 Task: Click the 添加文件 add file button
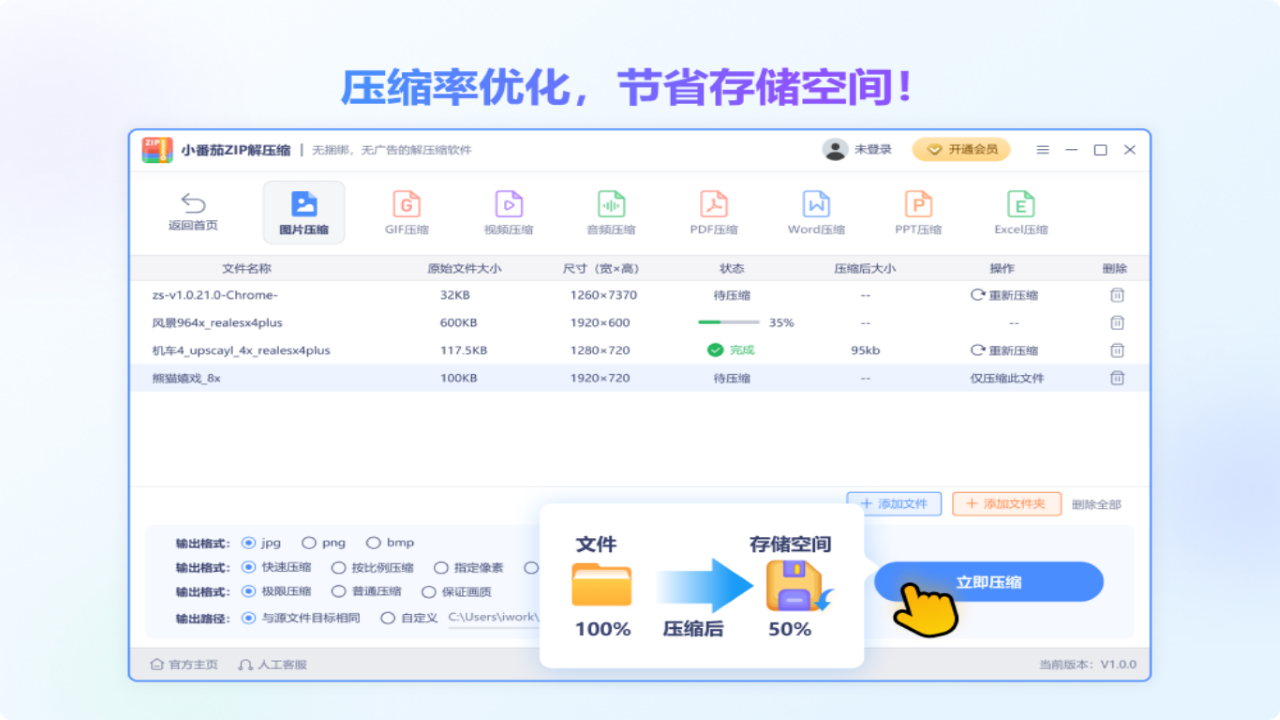[893, 504]
